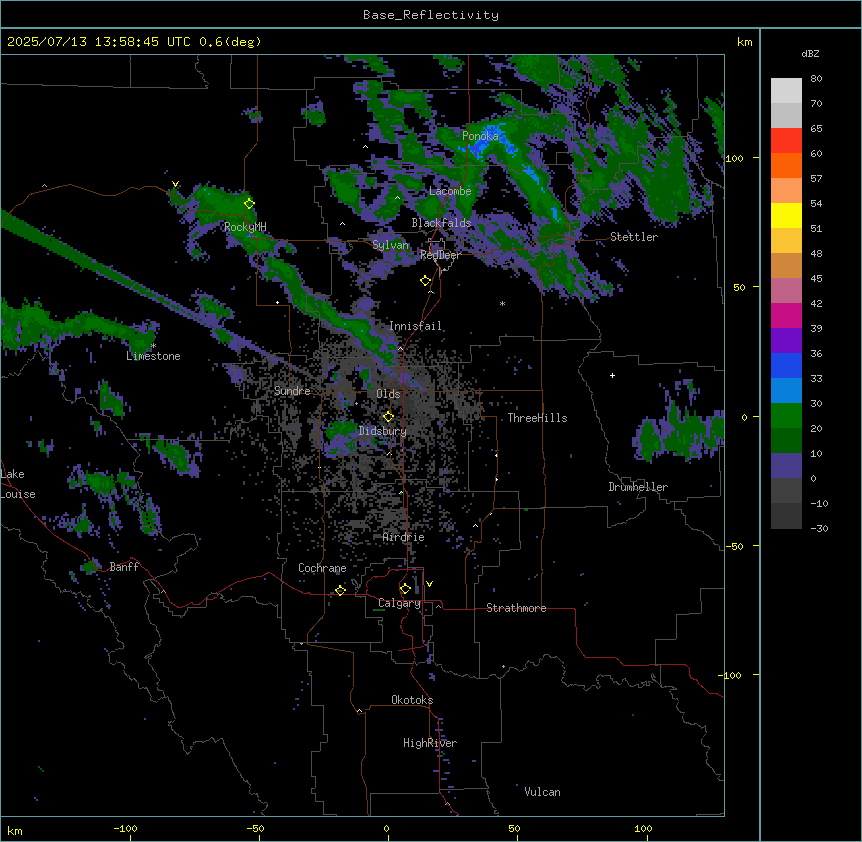Viewport: 862px width, 842px height.
Task: Click the yellow diamond marker above Calgary label
Action: pyautogui.click(x=405, y=589)
